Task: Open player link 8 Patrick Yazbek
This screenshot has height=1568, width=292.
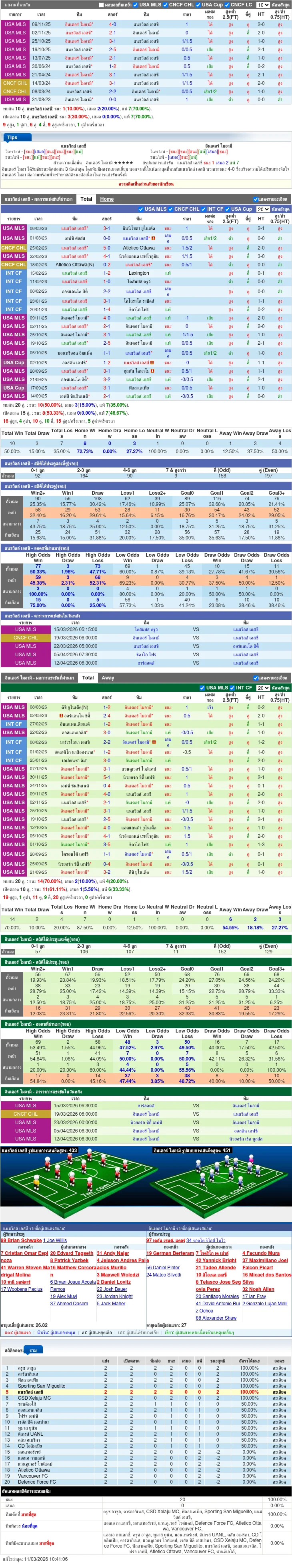Action: click(69, 1260)
